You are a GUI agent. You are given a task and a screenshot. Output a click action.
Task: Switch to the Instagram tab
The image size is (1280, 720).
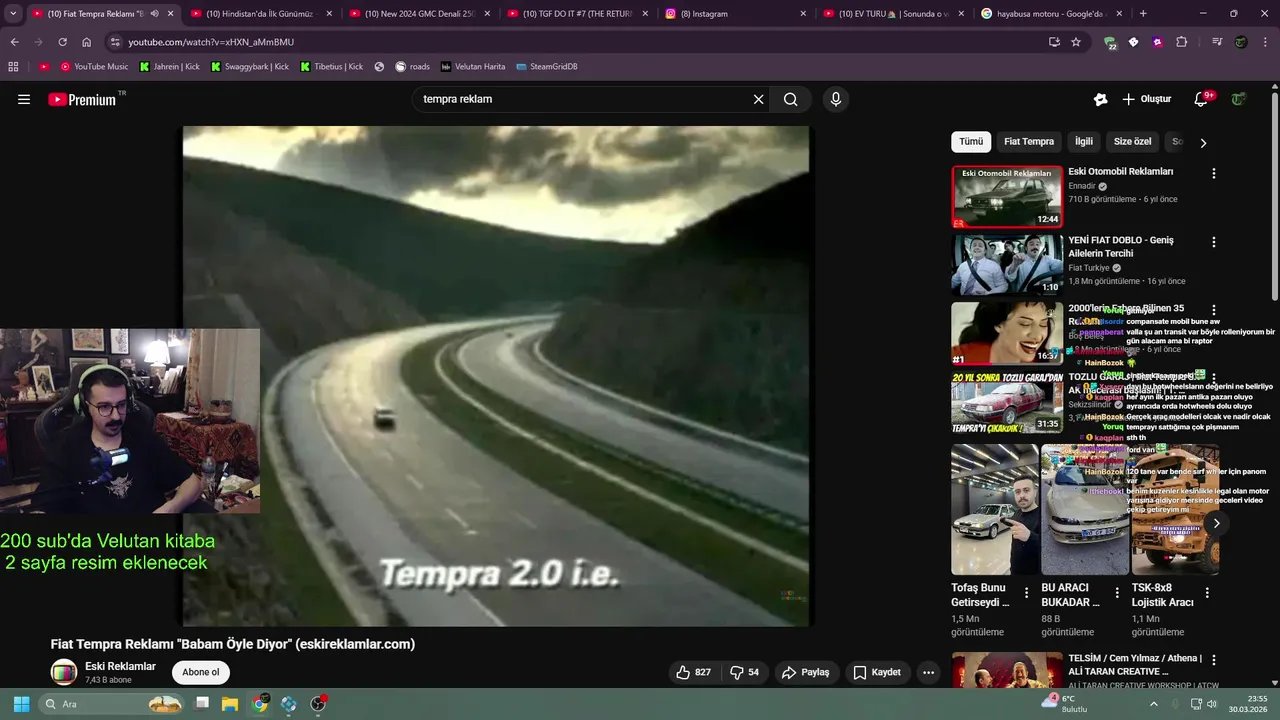click(736, 14)
